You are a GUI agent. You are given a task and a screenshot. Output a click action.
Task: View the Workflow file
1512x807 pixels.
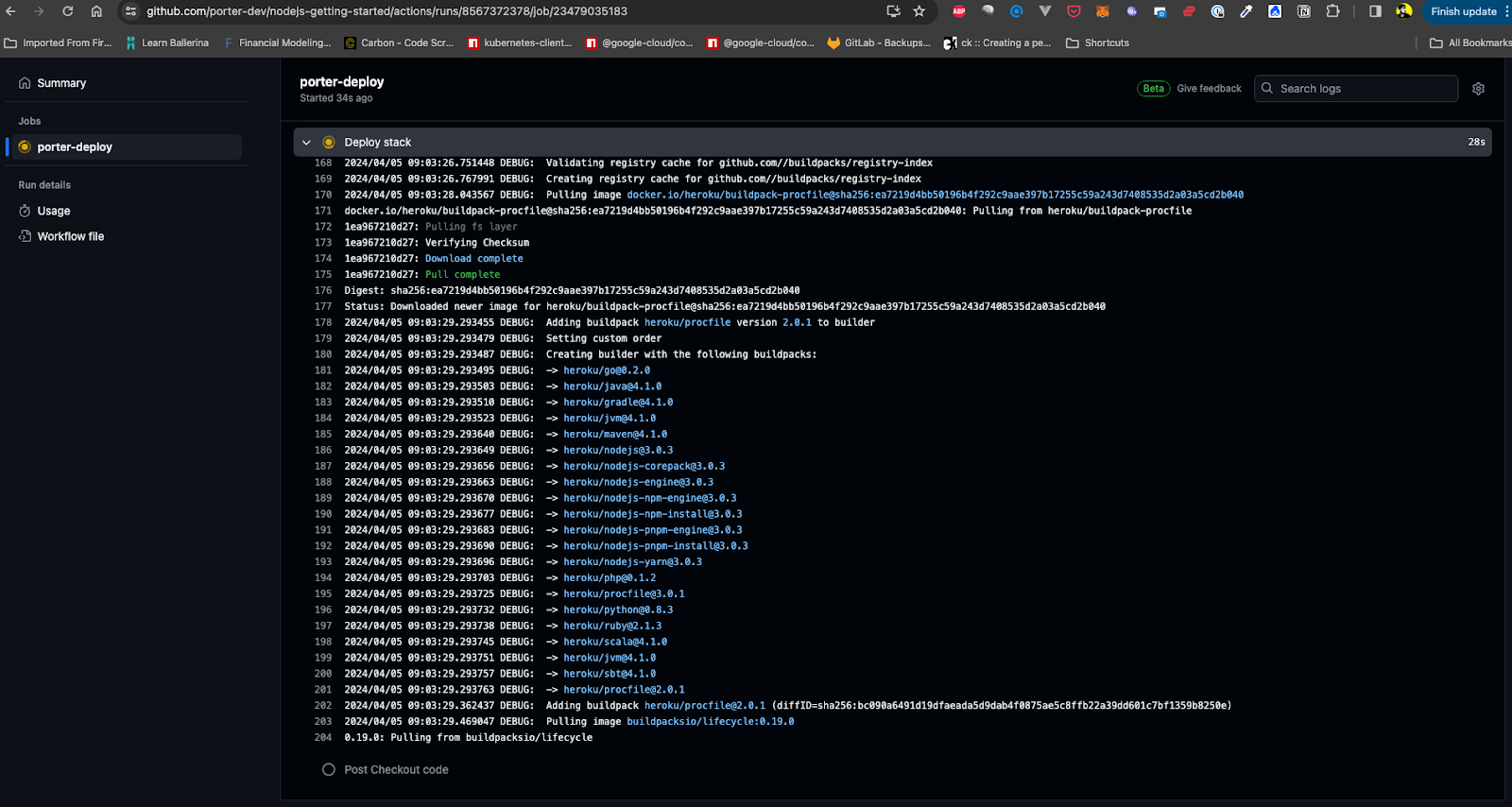tap(70, 236)
